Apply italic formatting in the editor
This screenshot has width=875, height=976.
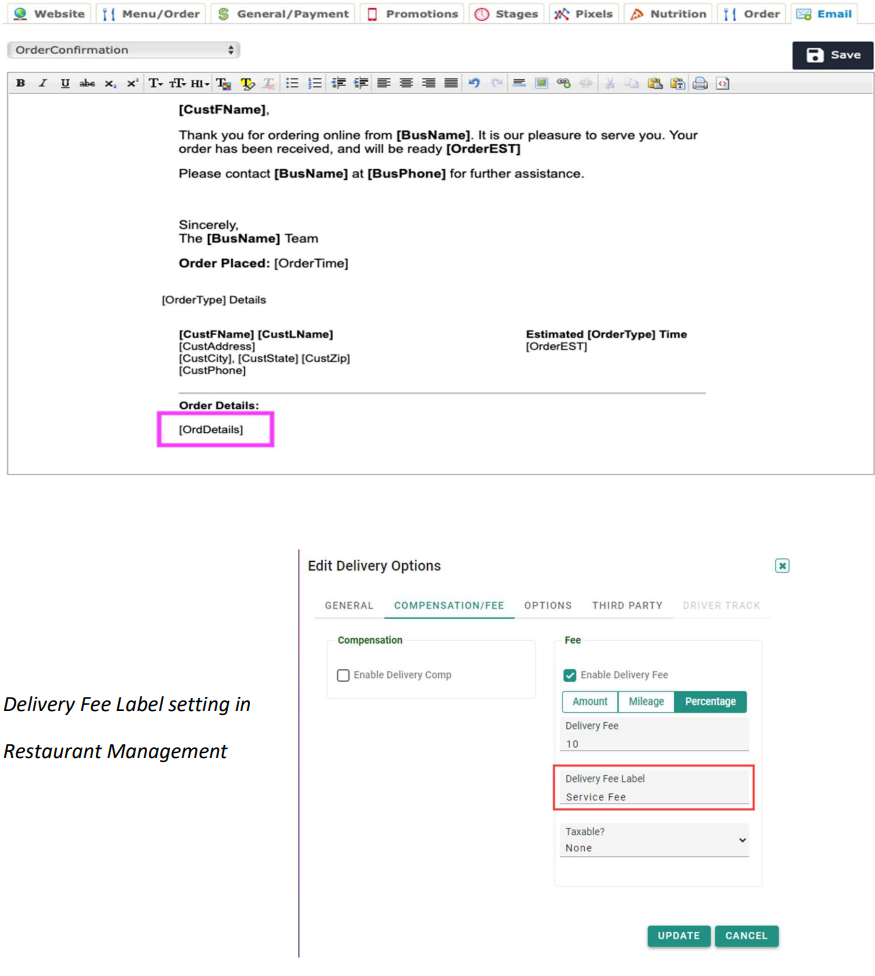(43, 84)
